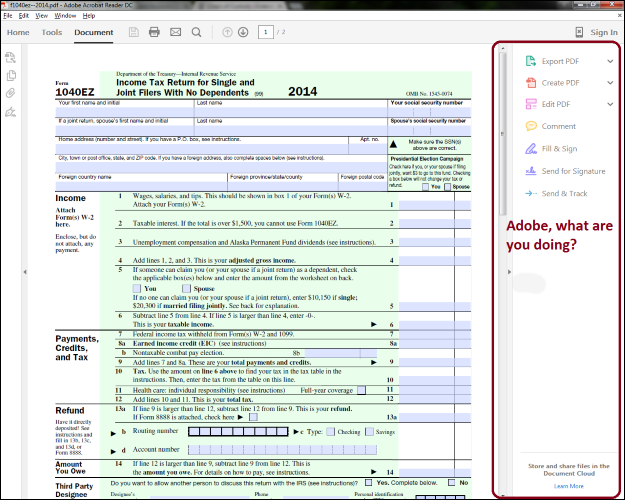
Task: Open the Attachments paperclip panel
Action: pos(11,93)
